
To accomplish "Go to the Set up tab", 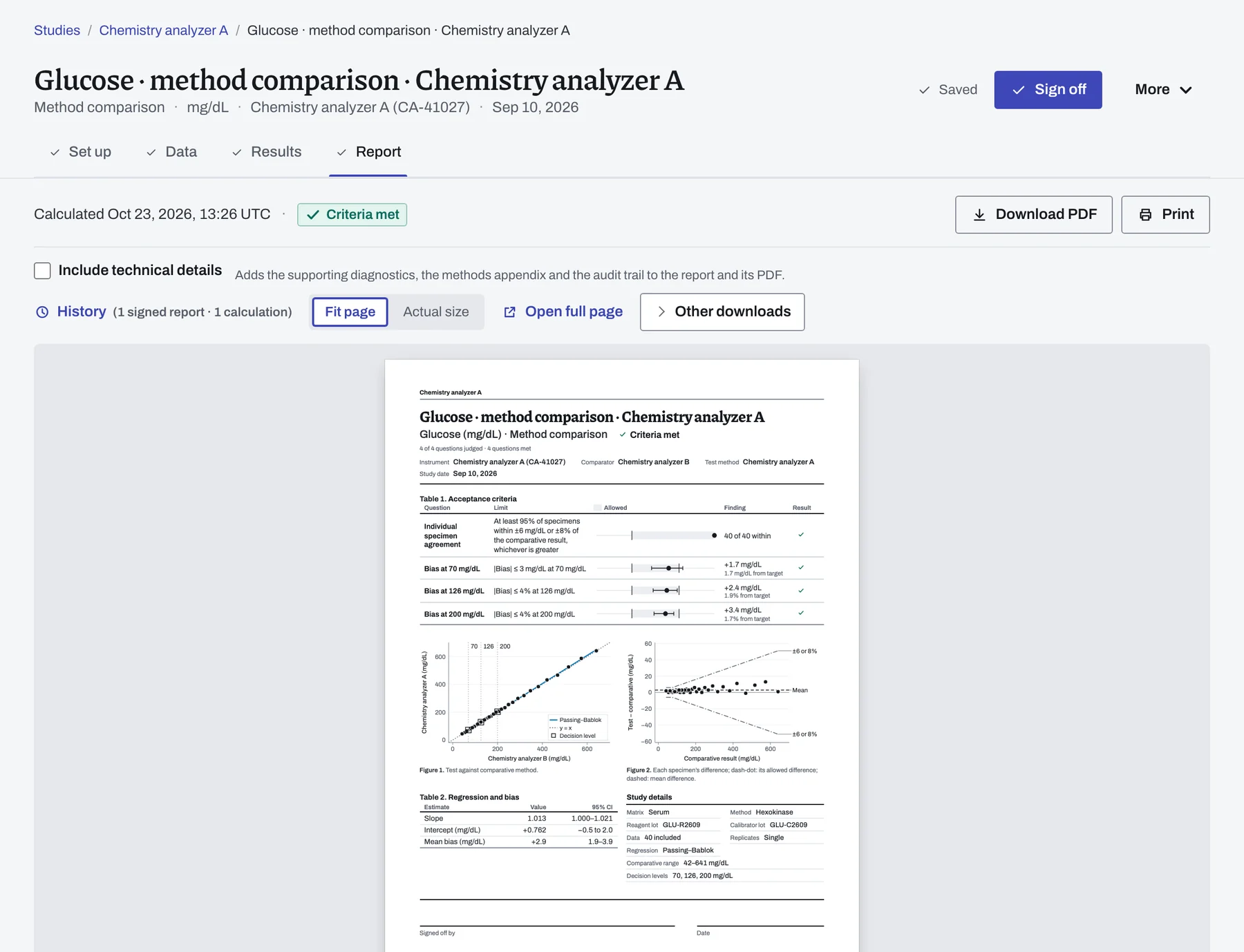I will click(x=81, y=152).
